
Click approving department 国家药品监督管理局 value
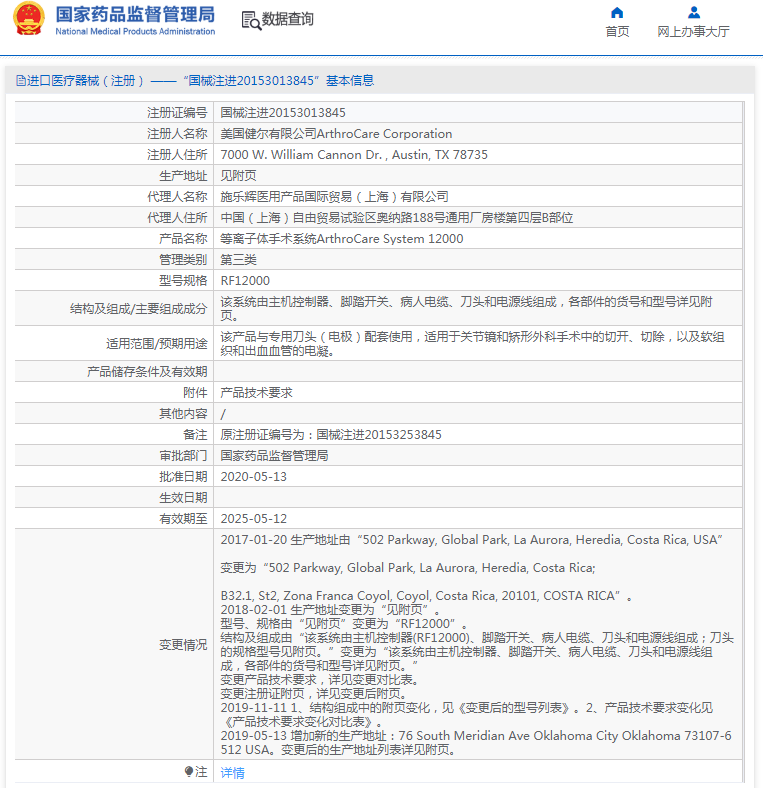[x=274, y=456]
